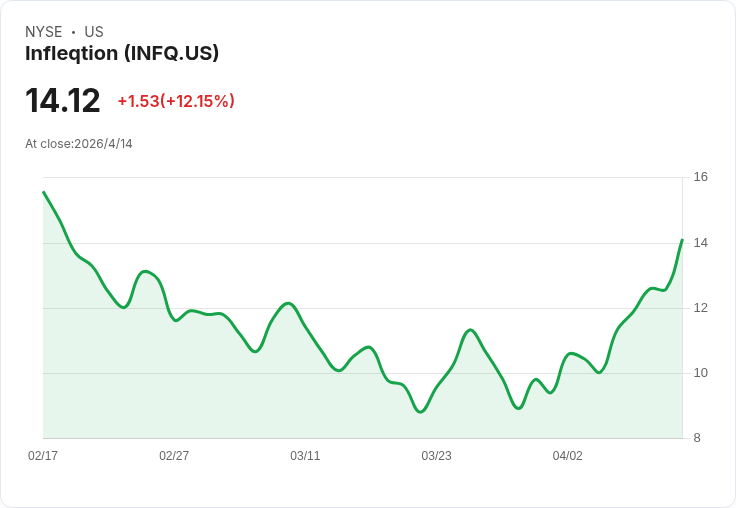
Task: Click the 16 value on the price axis
Action: pyautogui.click(x=700, y=177)
